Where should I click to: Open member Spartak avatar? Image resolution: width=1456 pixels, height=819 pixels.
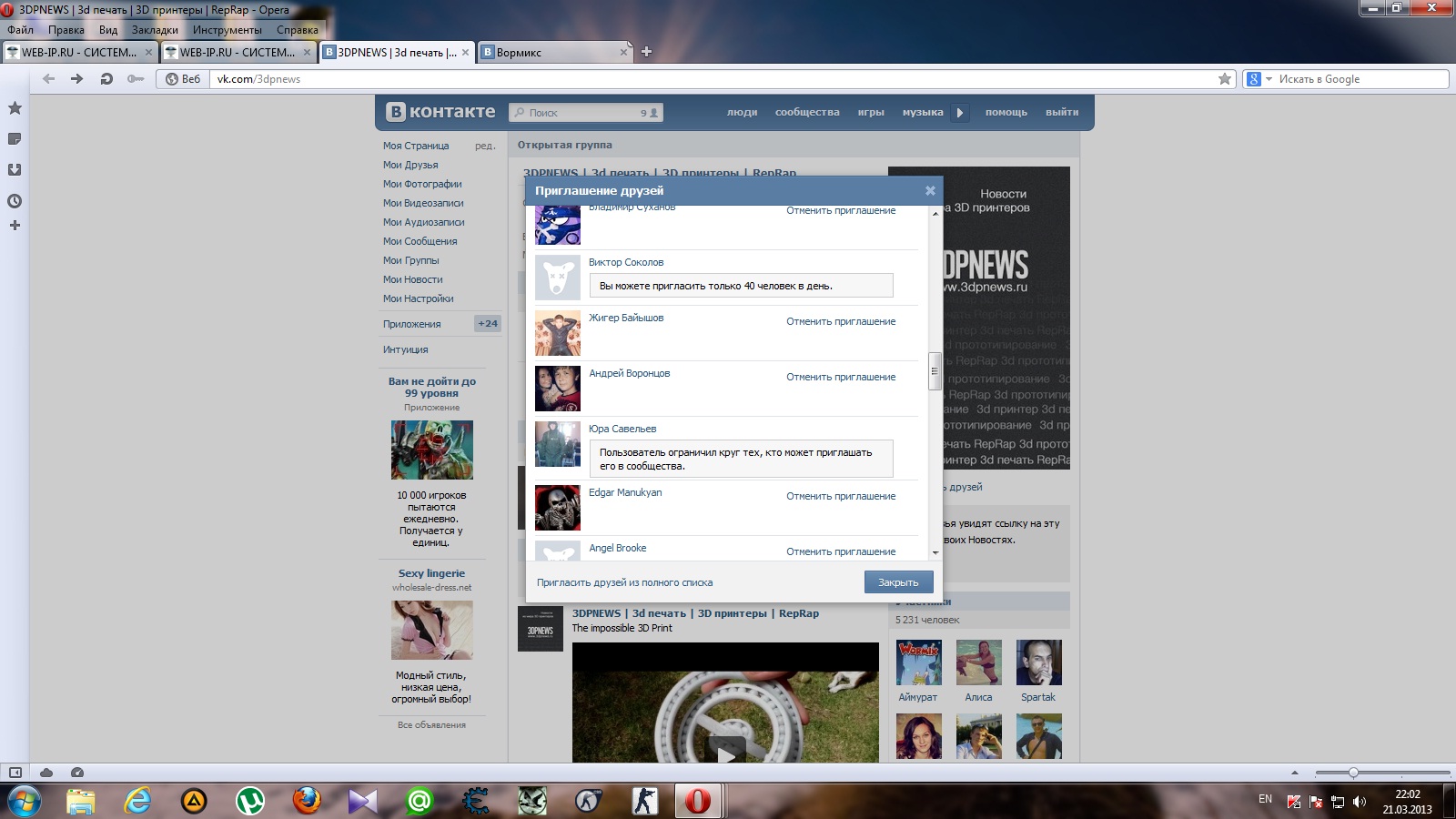[1039, 662]
